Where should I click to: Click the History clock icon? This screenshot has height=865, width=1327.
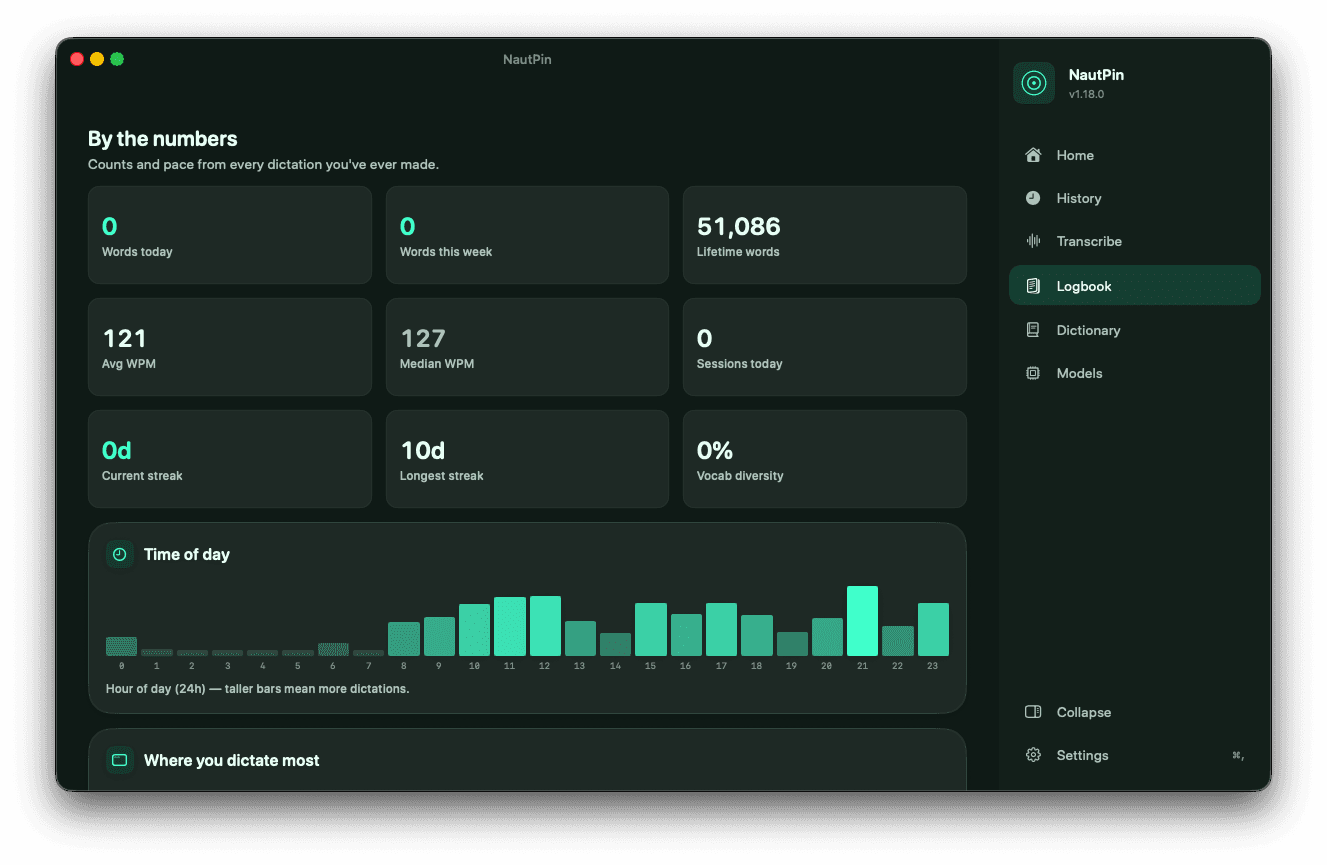click(1033, 198)
